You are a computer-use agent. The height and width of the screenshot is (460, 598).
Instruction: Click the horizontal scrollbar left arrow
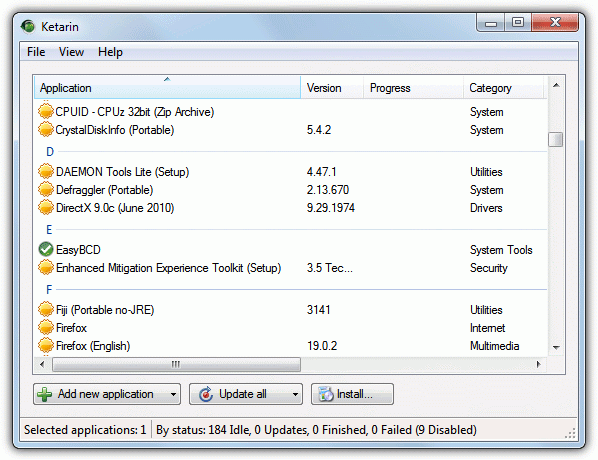click(42, 364)
